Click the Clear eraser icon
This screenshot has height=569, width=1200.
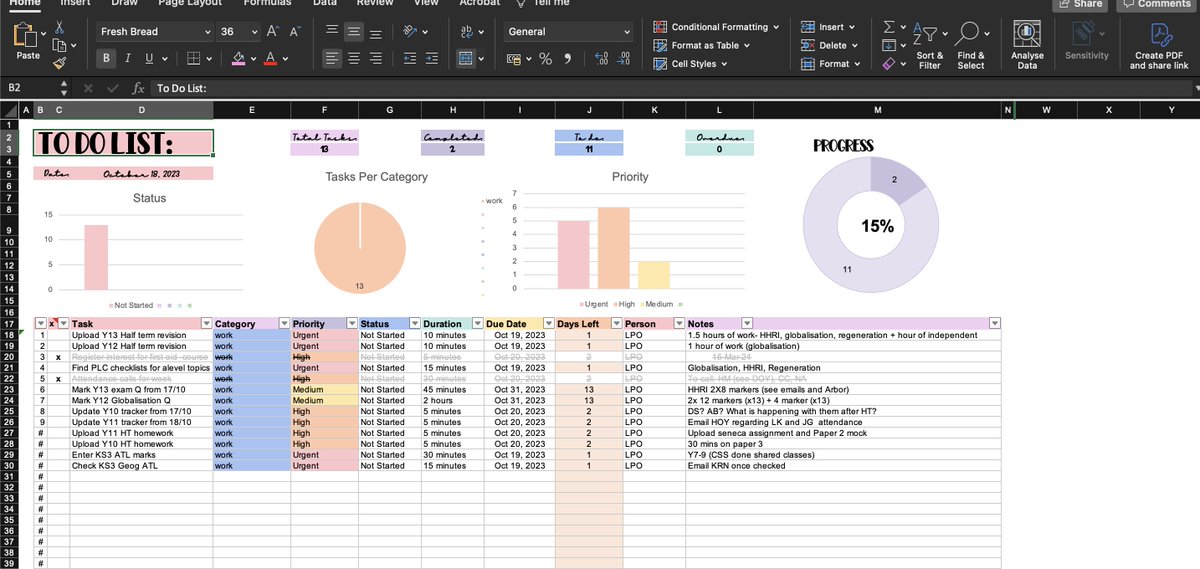tap(888, 63)
